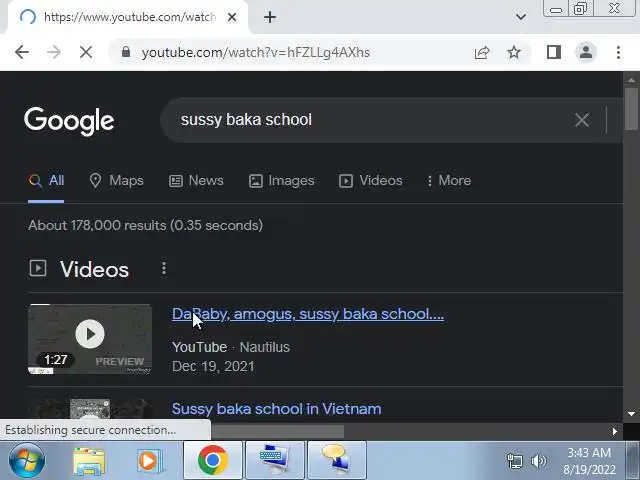The height and width of the screenshot is (480, 640).
Task: Click the Dec 19, 2021 date
Action: coord(213,367)
